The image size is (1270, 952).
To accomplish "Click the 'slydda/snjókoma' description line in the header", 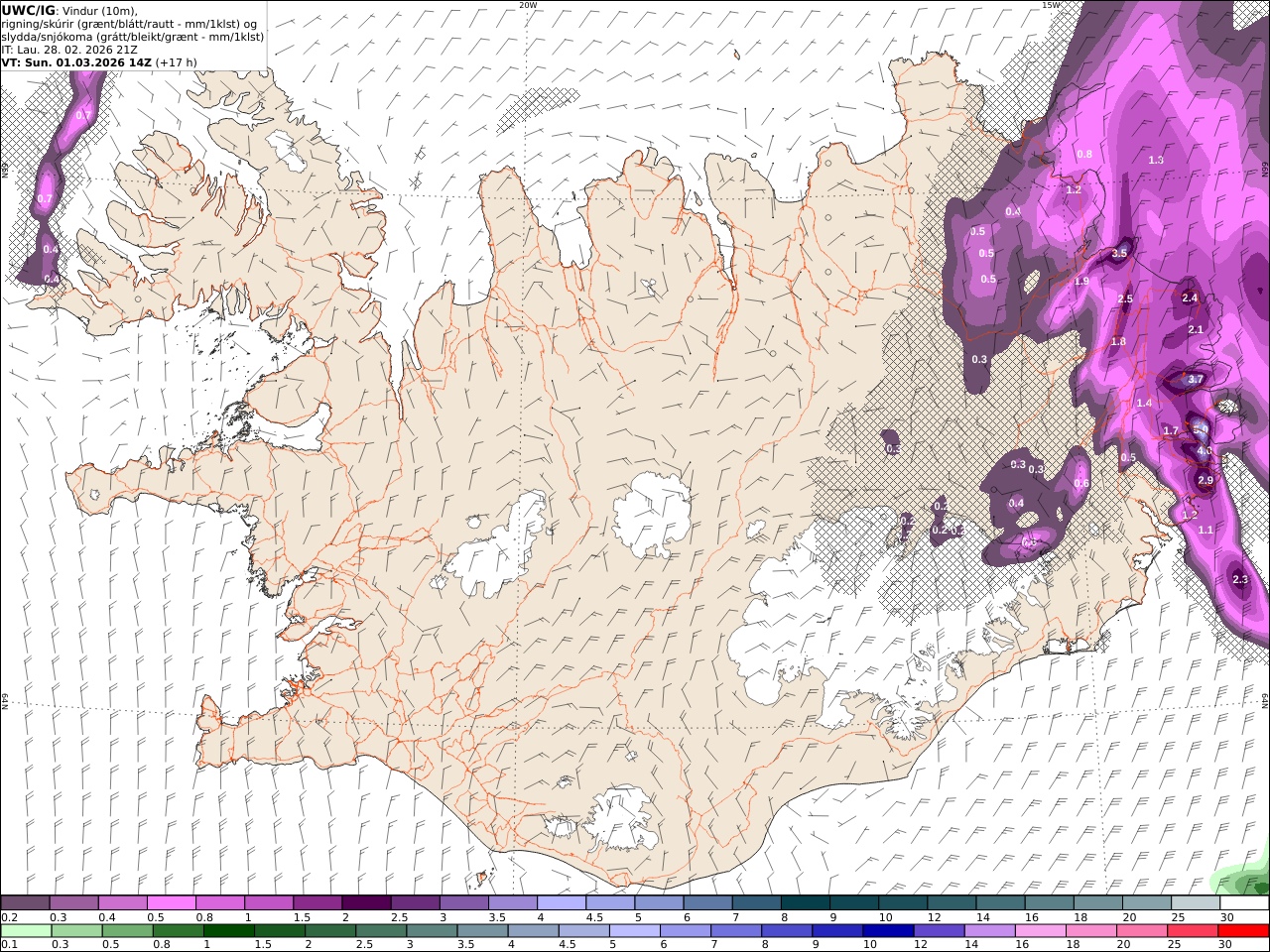I will tap(132, 36).
